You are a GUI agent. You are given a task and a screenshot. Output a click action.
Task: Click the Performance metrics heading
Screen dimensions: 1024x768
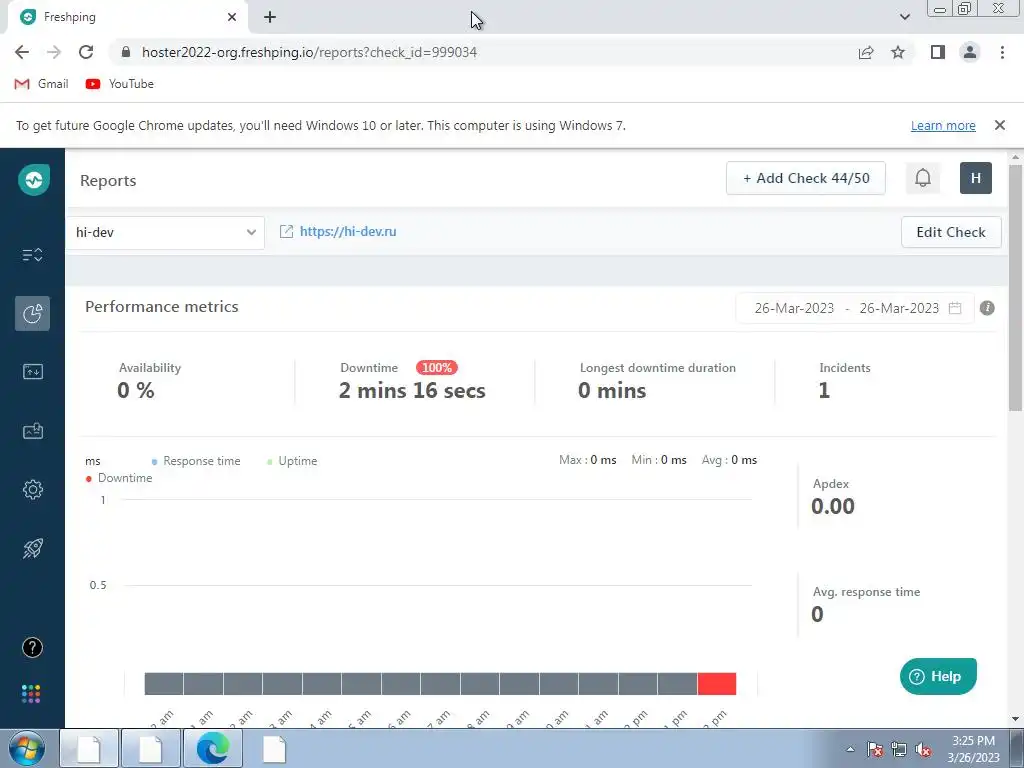[x=161, y=307]
